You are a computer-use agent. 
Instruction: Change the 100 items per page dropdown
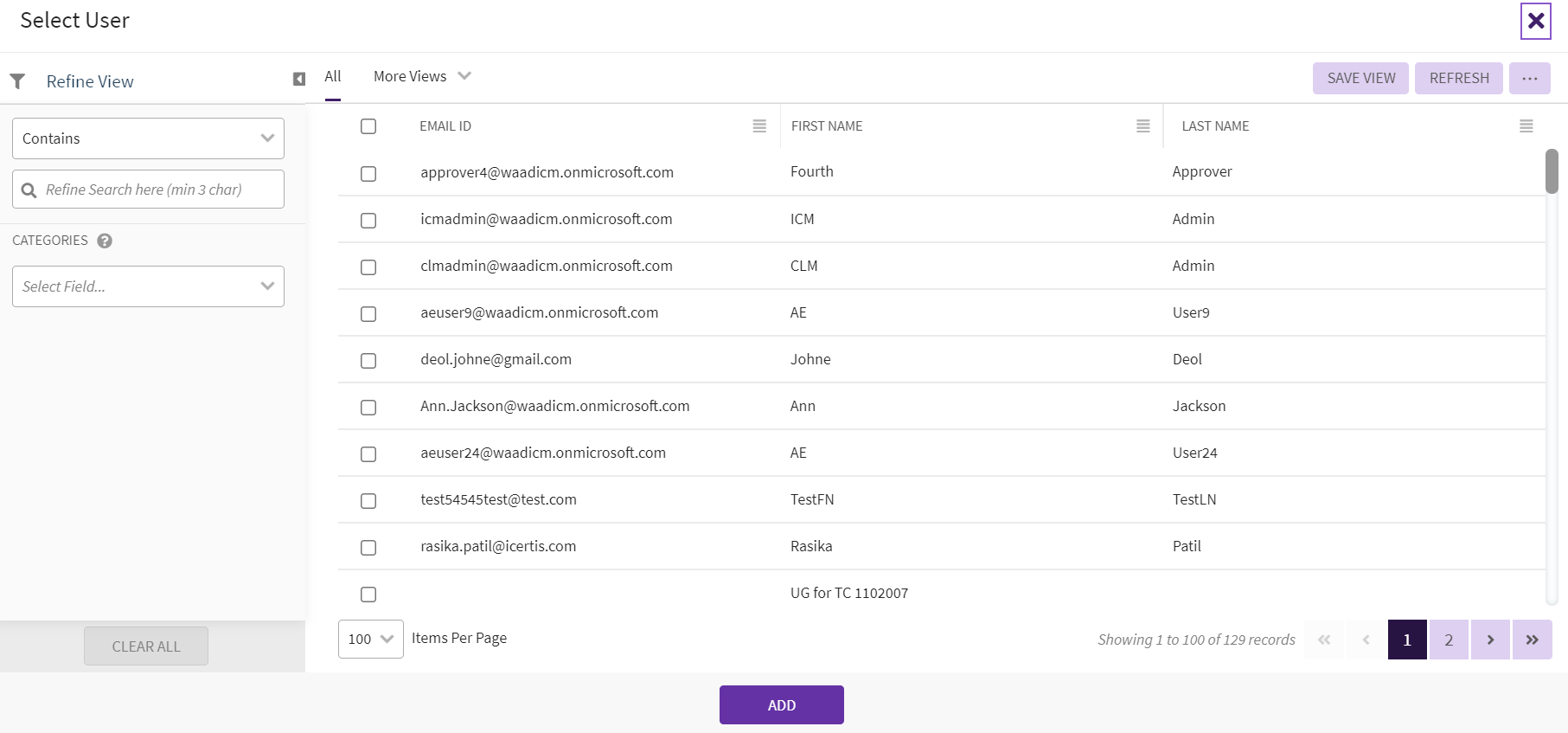click(x=370, y=639)
